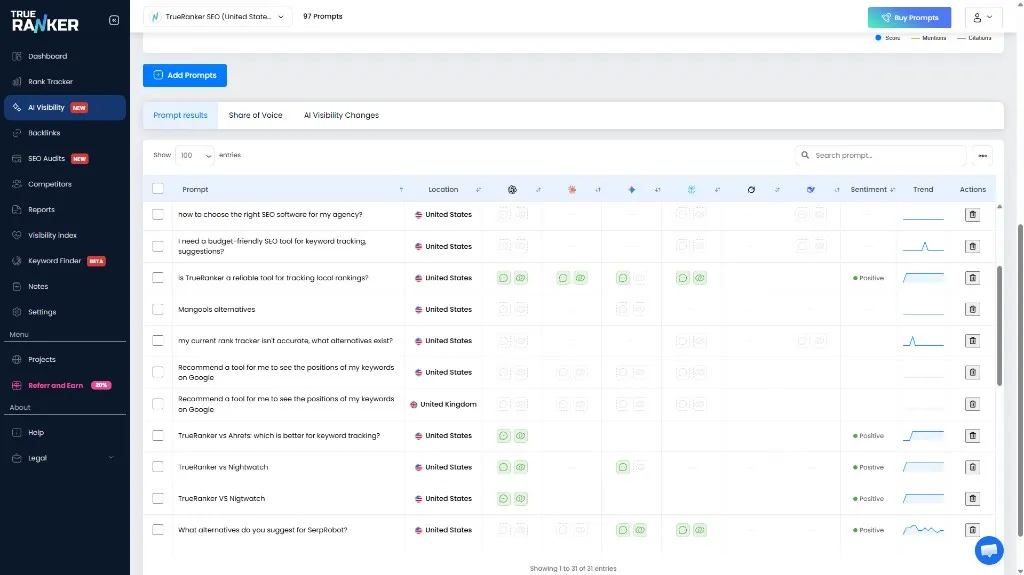
Task: Sort by Location column
Action: tap(478, 189)
